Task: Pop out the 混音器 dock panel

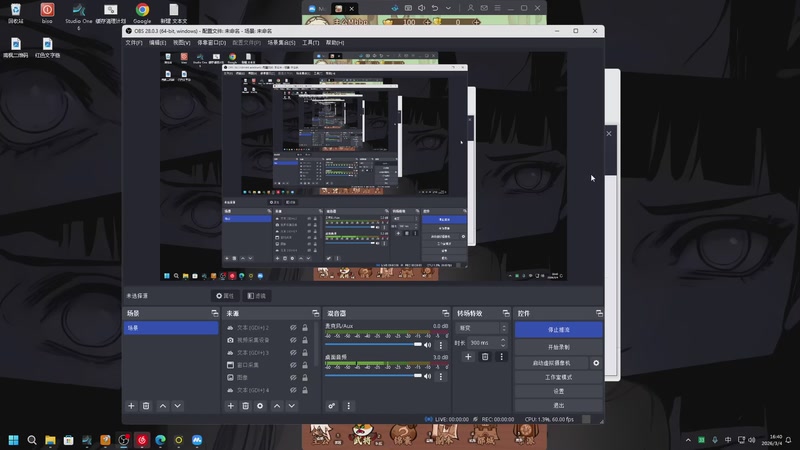Action: point(445,313)
